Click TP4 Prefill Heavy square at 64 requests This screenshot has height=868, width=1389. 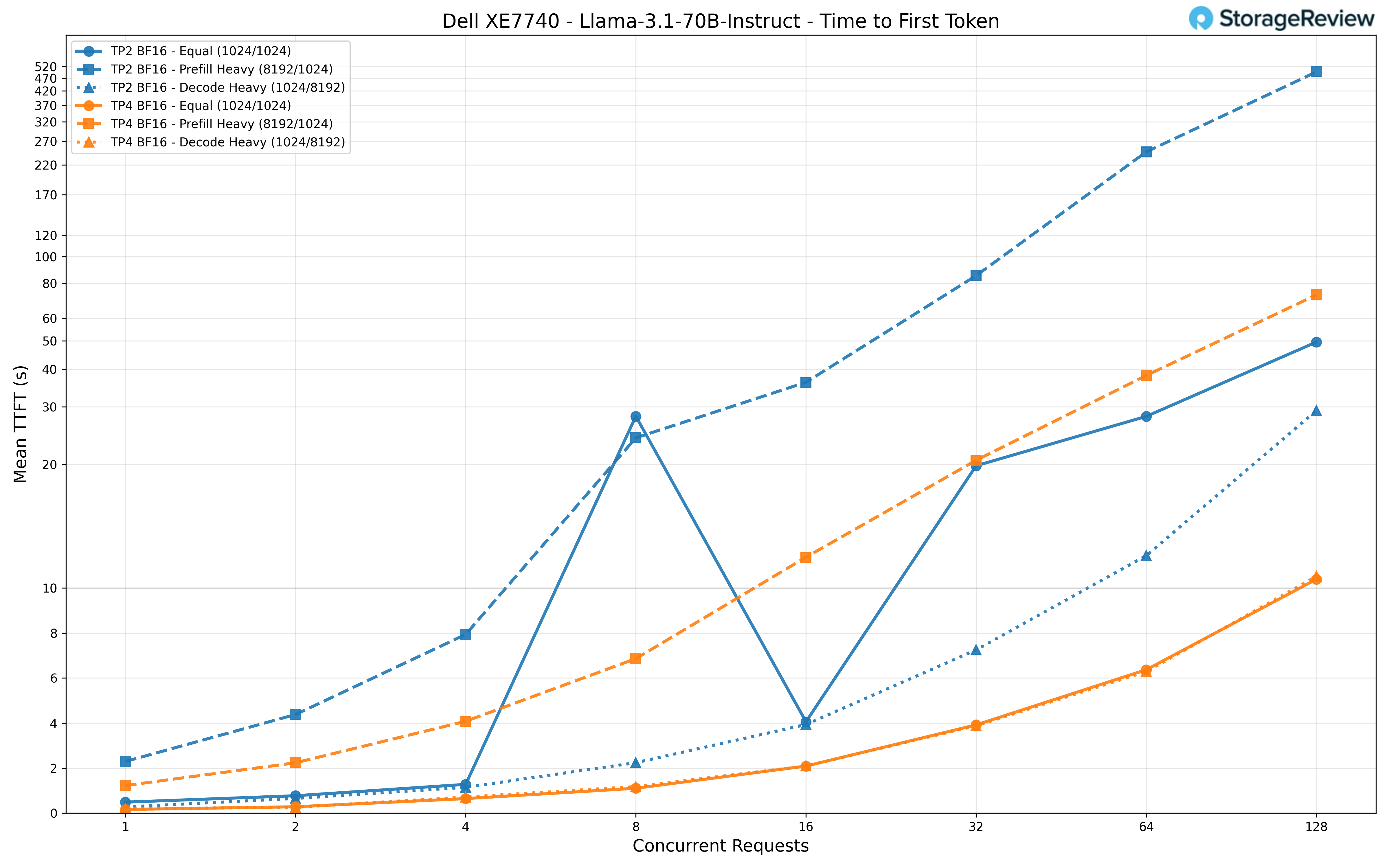tap(1146, 376)
